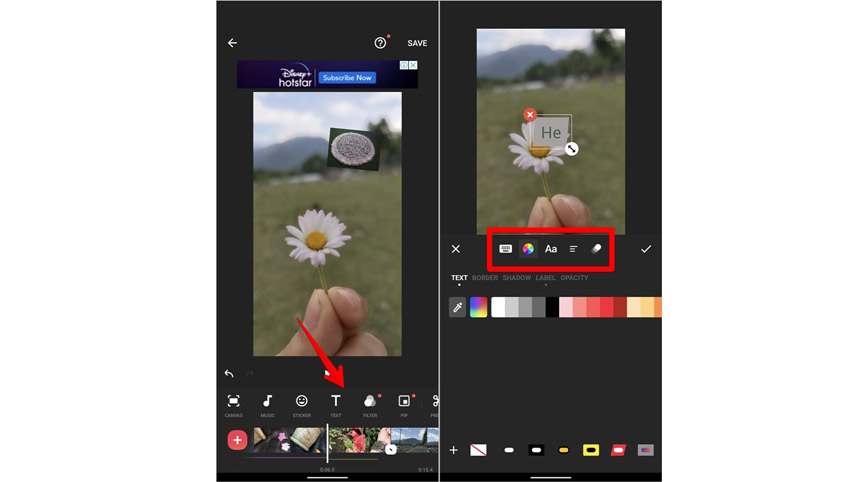Confirm text editing with the checkmark
The image size is (856, 482).
[646, 249]
